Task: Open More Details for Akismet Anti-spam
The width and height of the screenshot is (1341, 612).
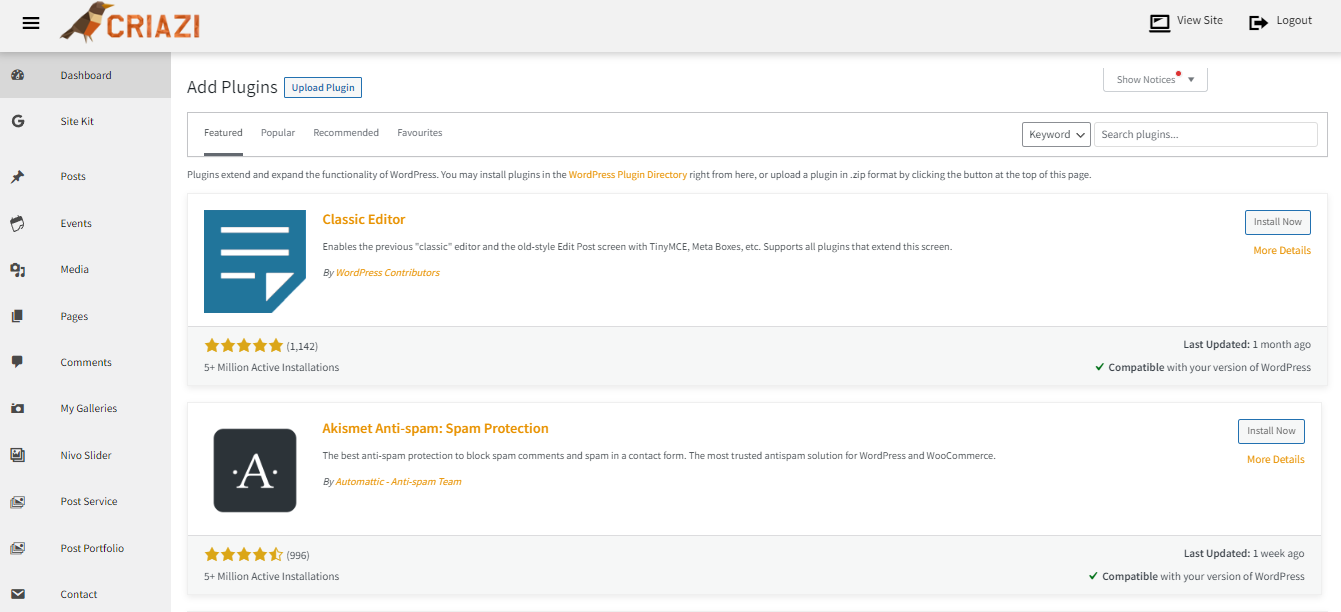Action: pyautogui.click(x=1275, y=460)
